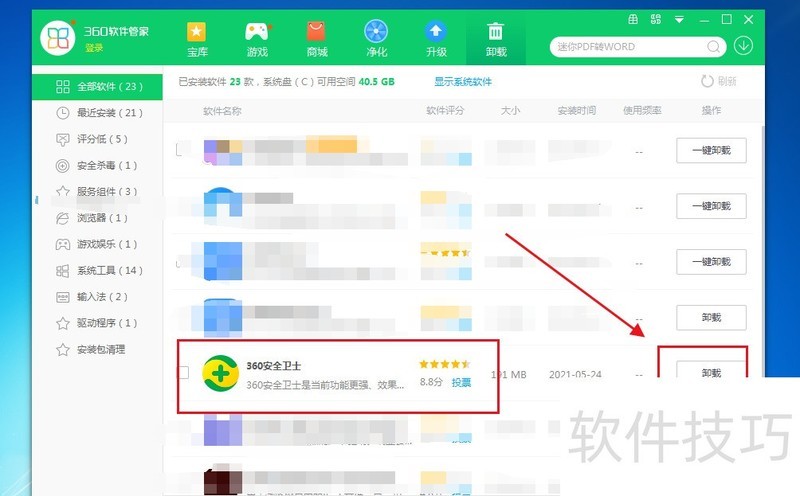800x496 pixels.
Task: Click the 360安全卫士 star rating
Action: point(444,364)
